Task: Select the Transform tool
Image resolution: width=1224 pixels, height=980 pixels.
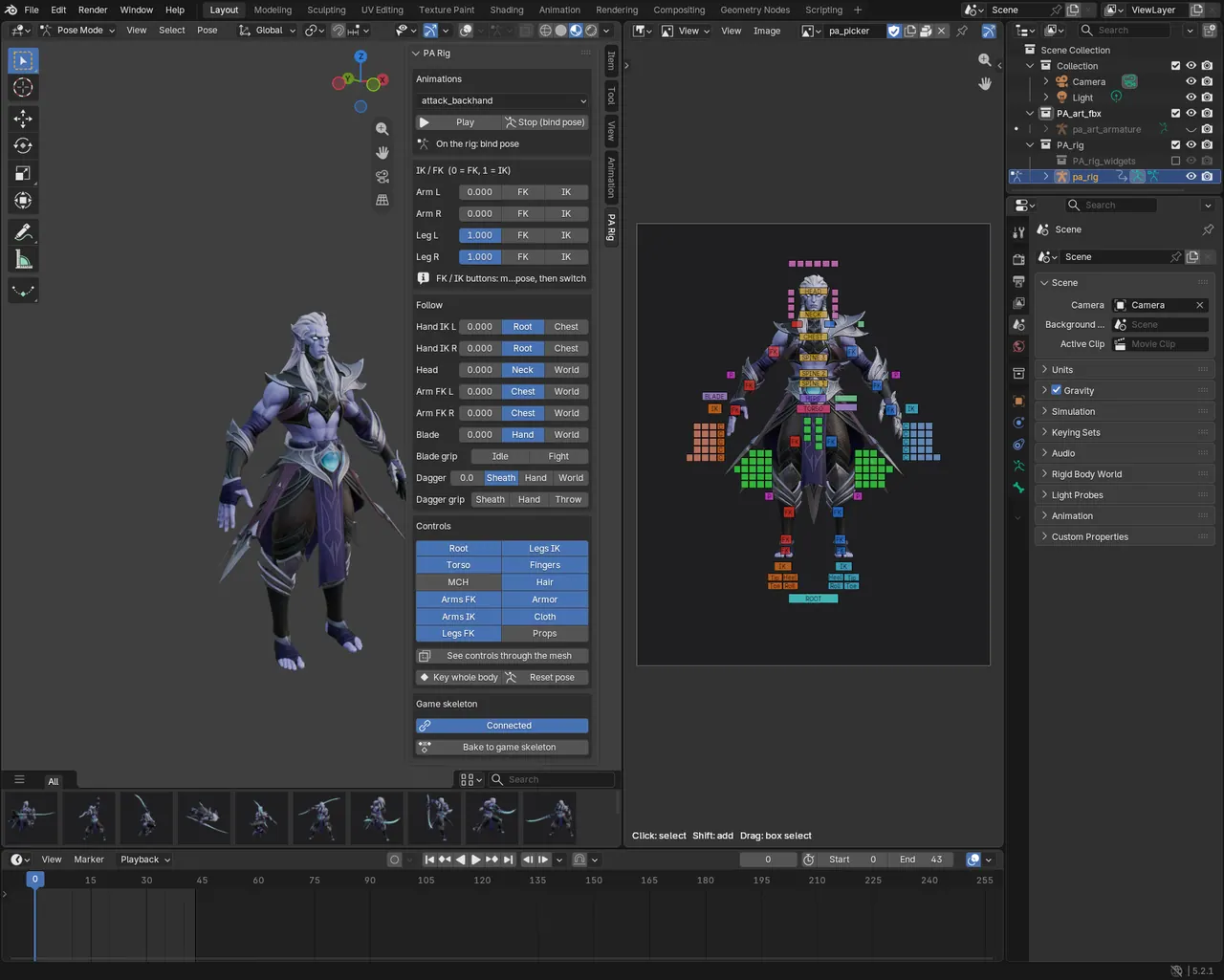Action: [x=24, y=201]
